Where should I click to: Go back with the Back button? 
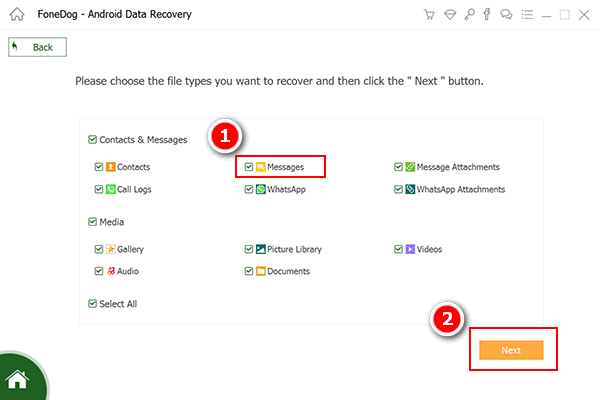tap(37, 47)
